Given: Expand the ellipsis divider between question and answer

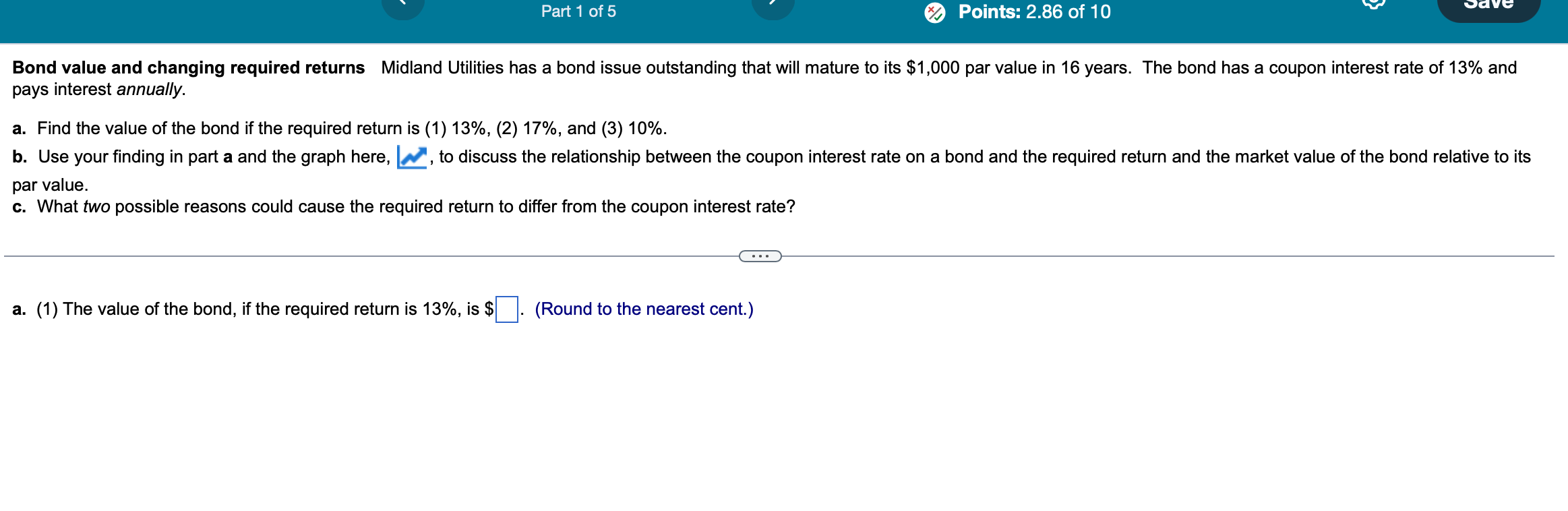Looking at the screenshot, I should point(760,255).
